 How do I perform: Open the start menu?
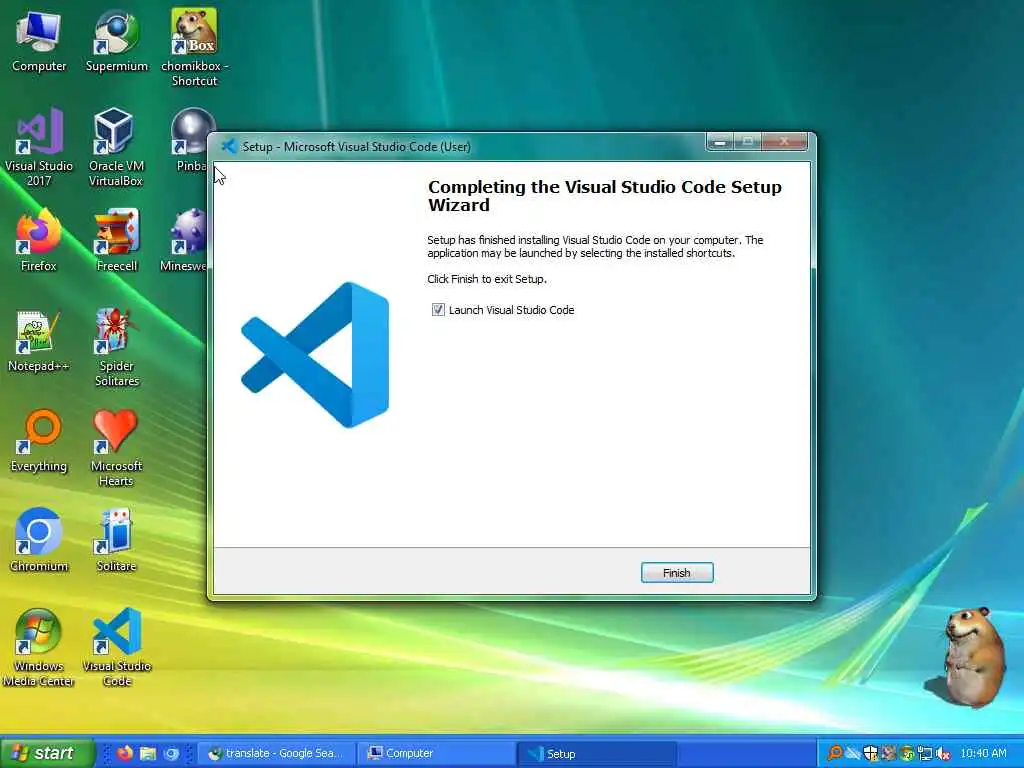tap(46, 753)
